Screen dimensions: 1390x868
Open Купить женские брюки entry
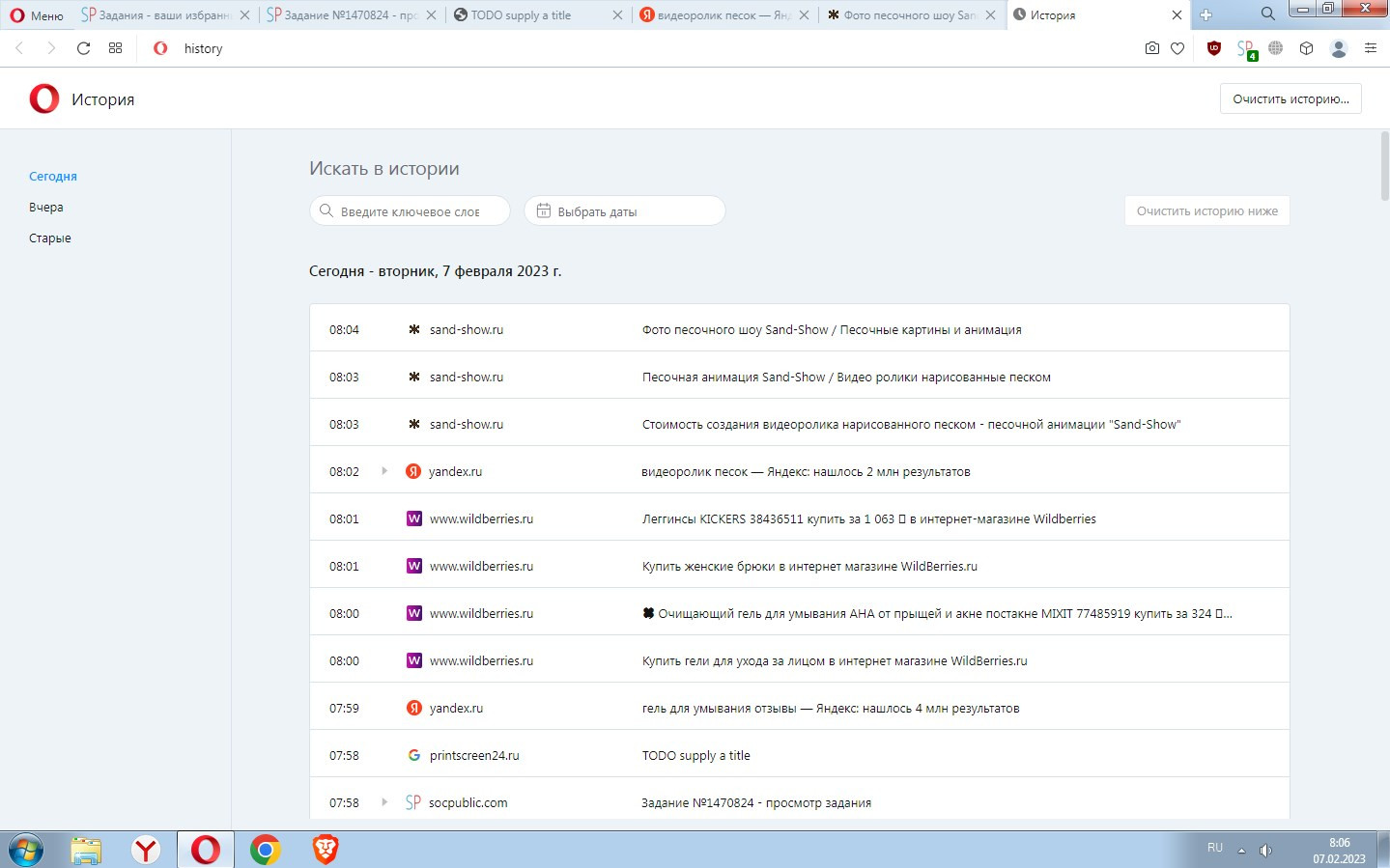click(x=809, y=566)
